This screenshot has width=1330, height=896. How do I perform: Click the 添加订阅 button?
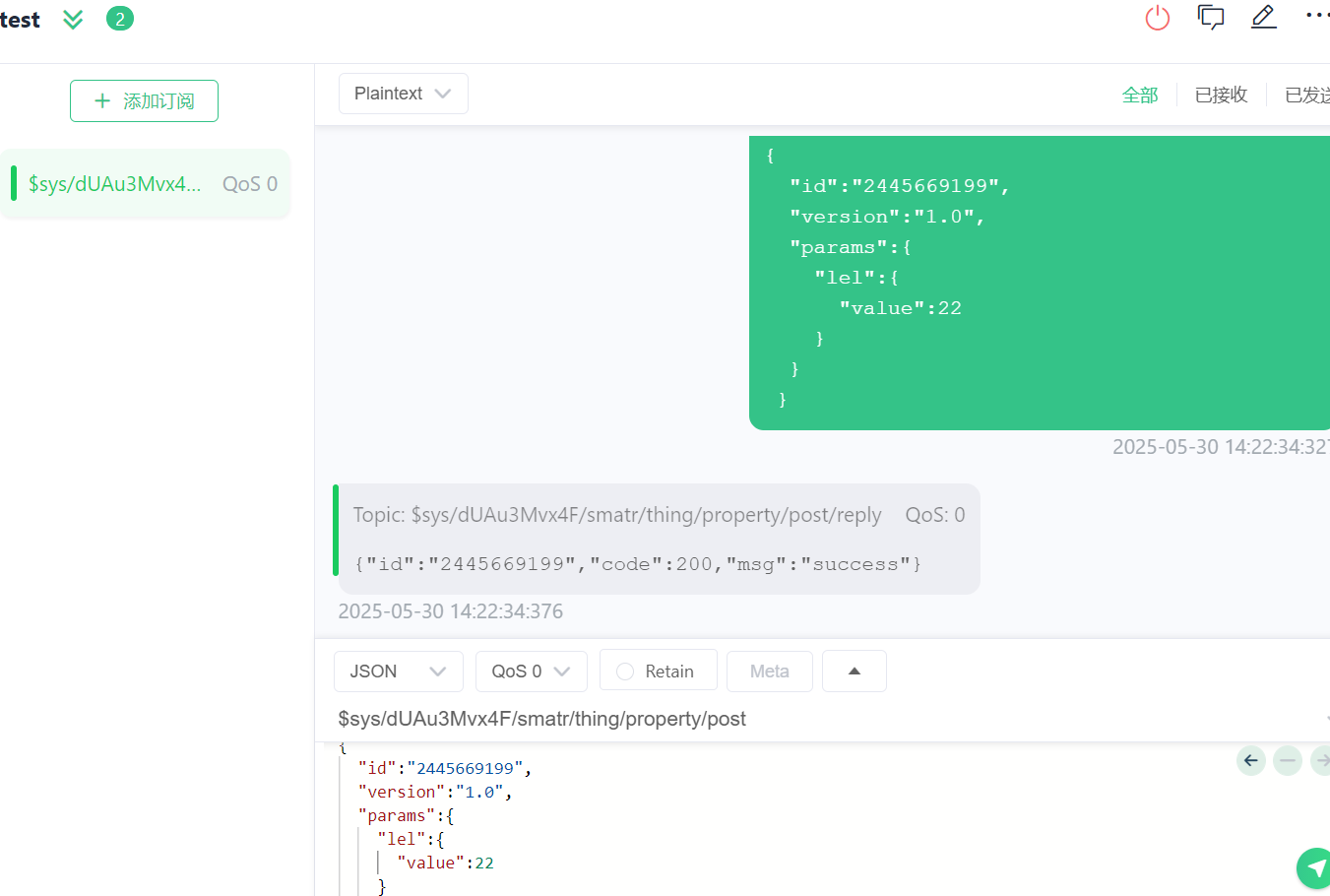[x=144, y=100]
